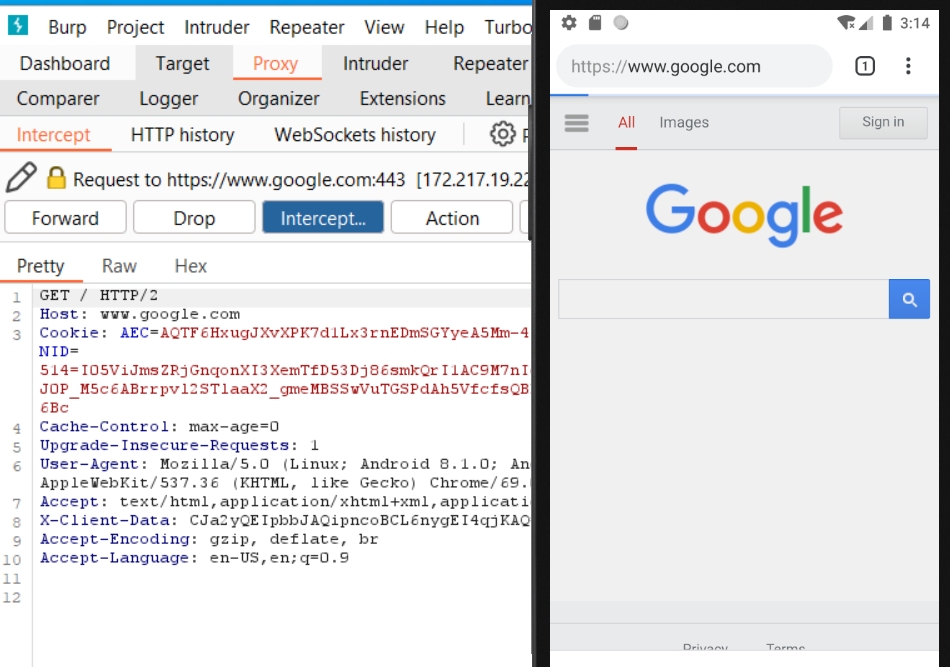Open Google hamburger menu icon
The image size is (950, 667).
577,123
